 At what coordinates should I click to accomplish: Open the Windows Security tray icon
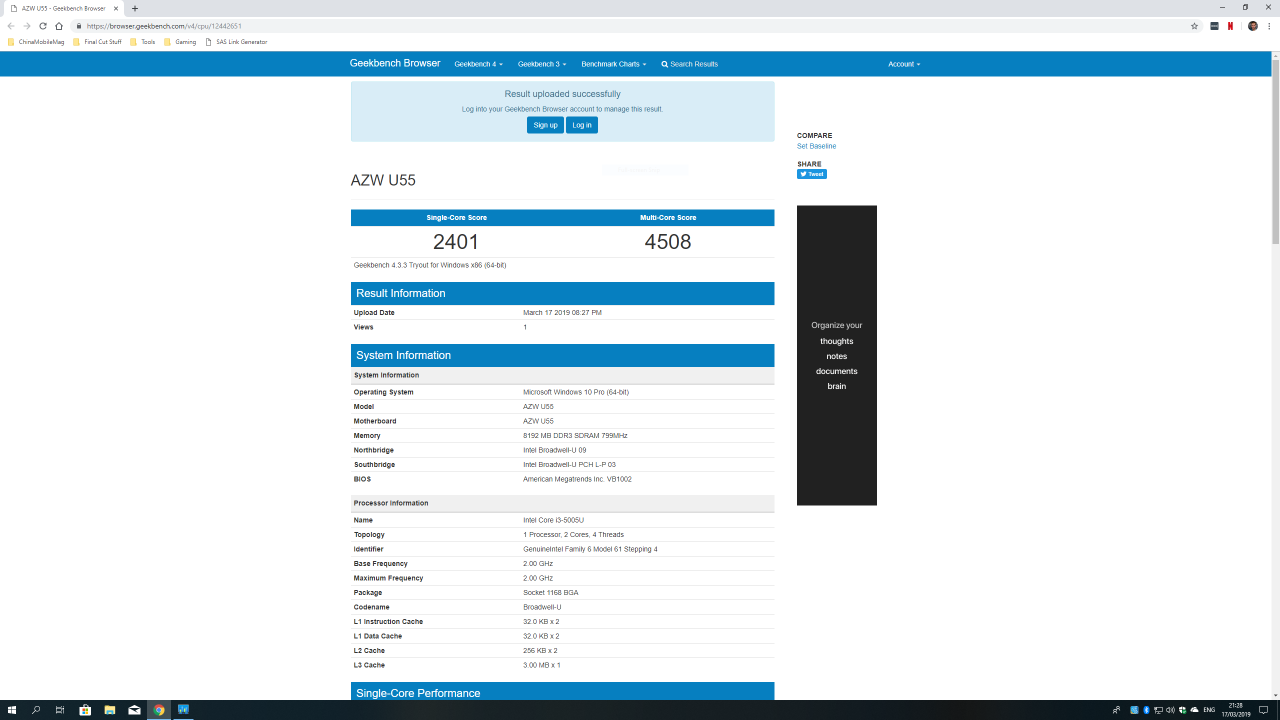click(x=1182, y=710)
